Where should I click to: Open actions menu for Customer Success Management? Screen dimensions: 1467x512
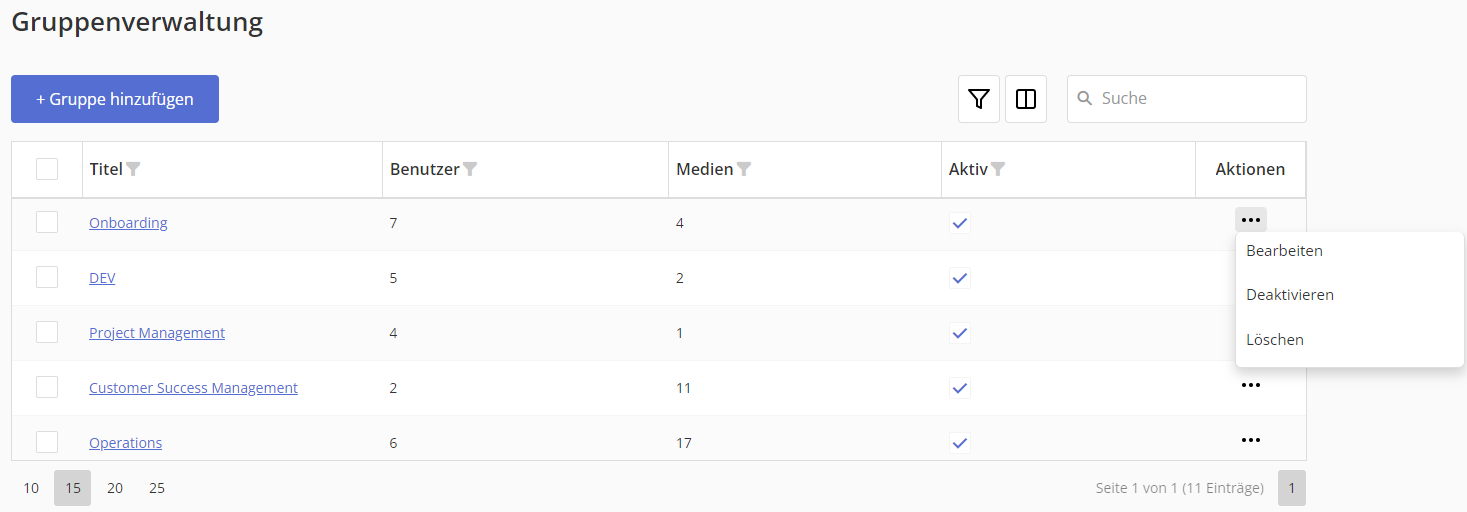coord(1250,385)
